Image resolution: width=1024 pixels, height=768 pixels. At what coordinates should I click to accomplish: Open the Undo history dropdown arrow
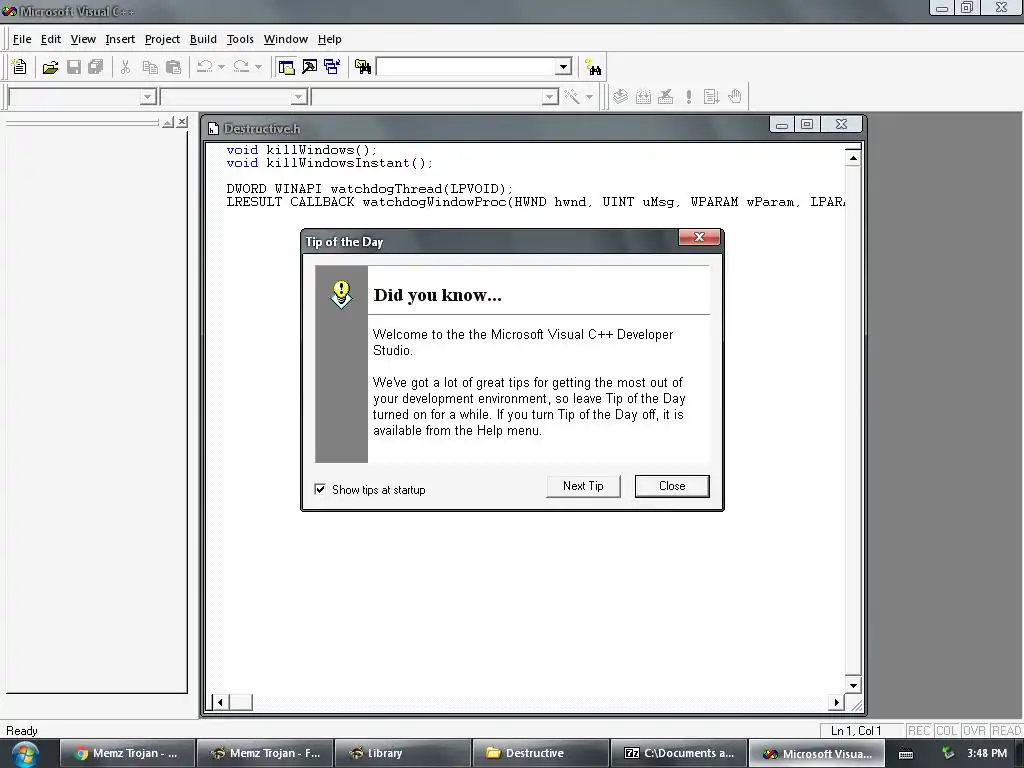pos(221,67)
